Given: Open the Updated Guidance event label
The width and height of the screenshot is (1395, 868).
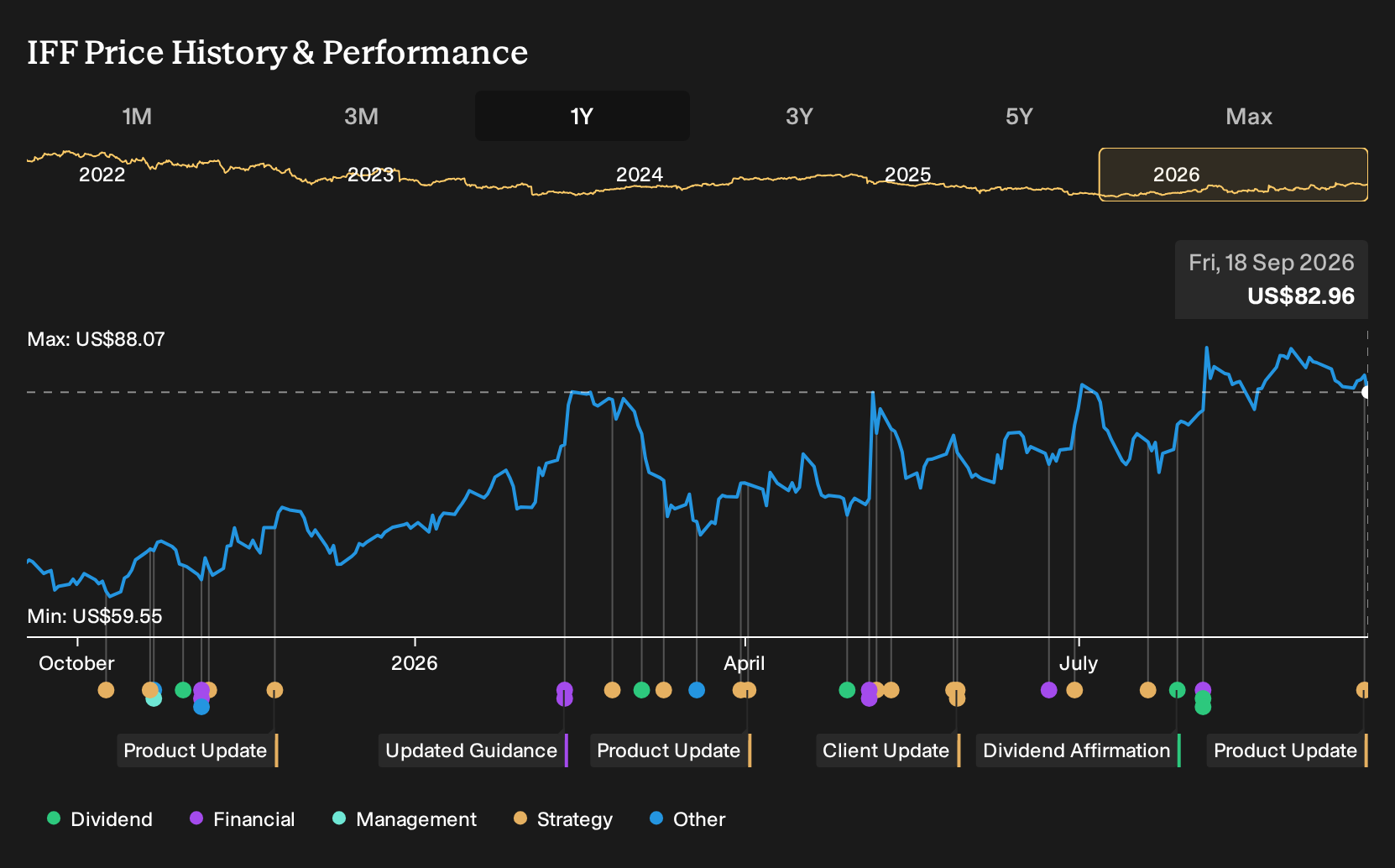Looking at the screenshot, I should 473,750.
